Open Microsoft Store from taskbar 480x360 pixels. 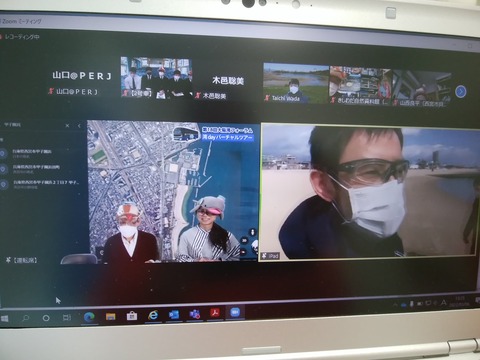coord(132,315)
